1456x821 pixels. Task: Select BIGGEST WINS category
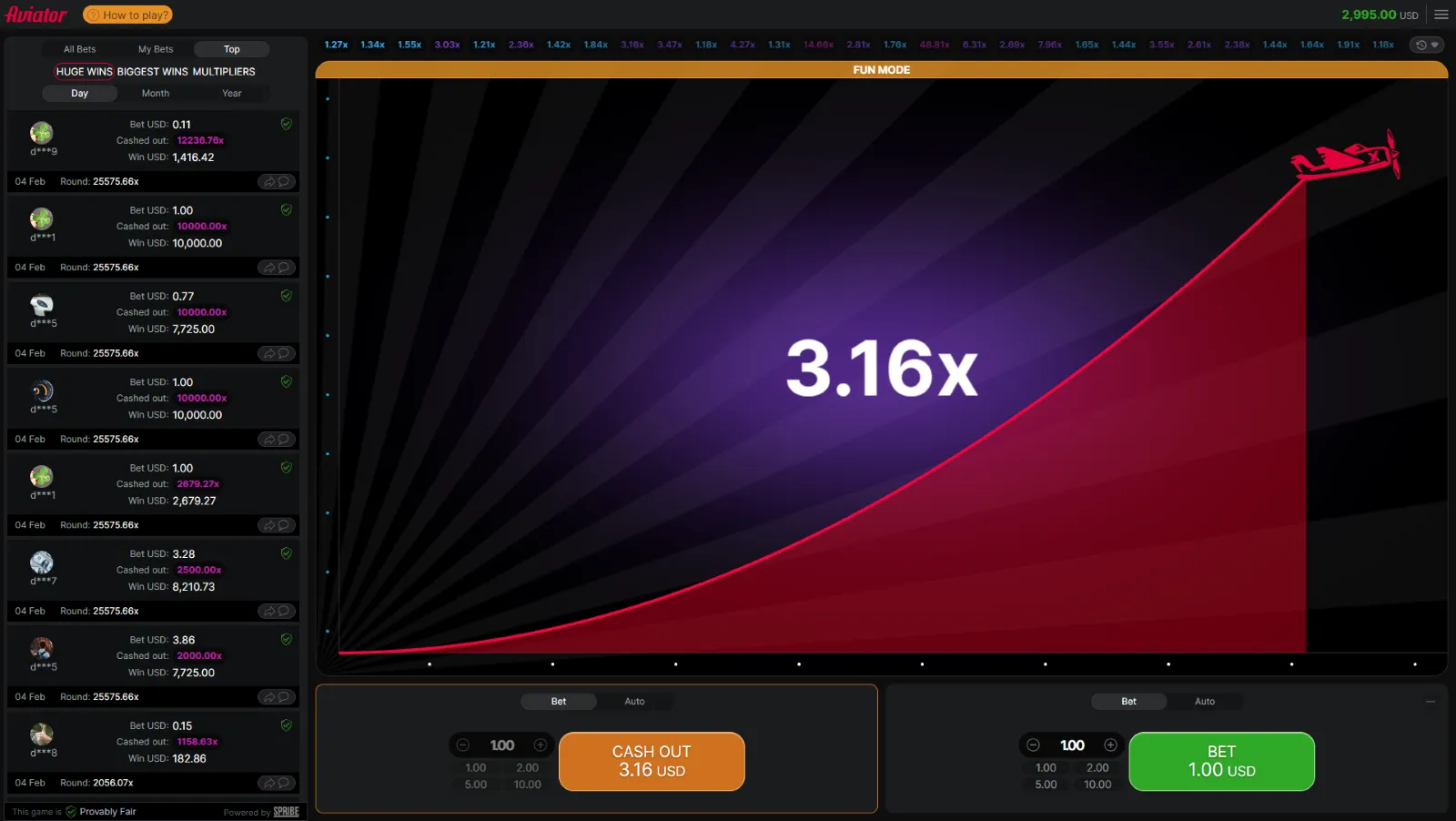152,71
